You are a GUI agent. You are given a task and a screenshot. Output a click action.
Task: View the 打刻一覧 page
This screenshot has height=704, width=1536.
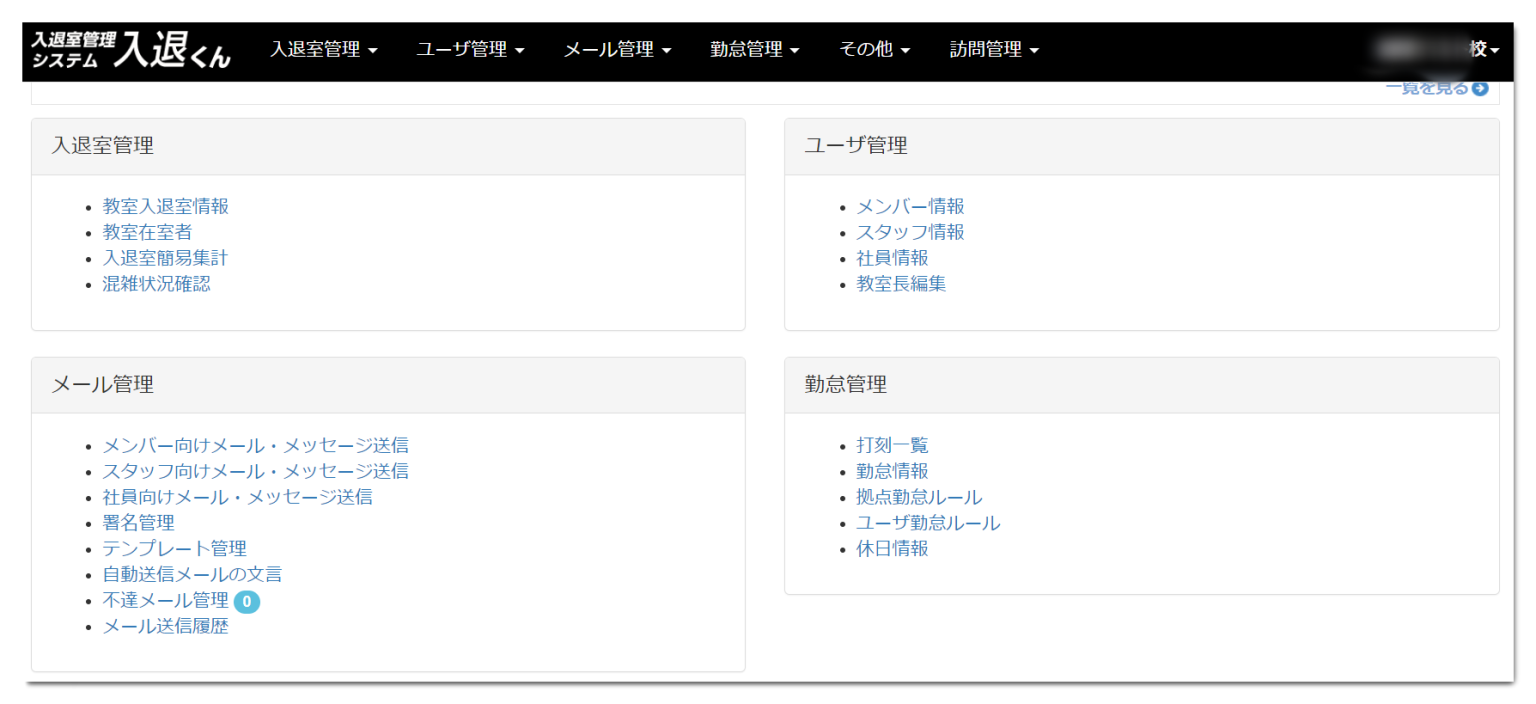[892, 446]
